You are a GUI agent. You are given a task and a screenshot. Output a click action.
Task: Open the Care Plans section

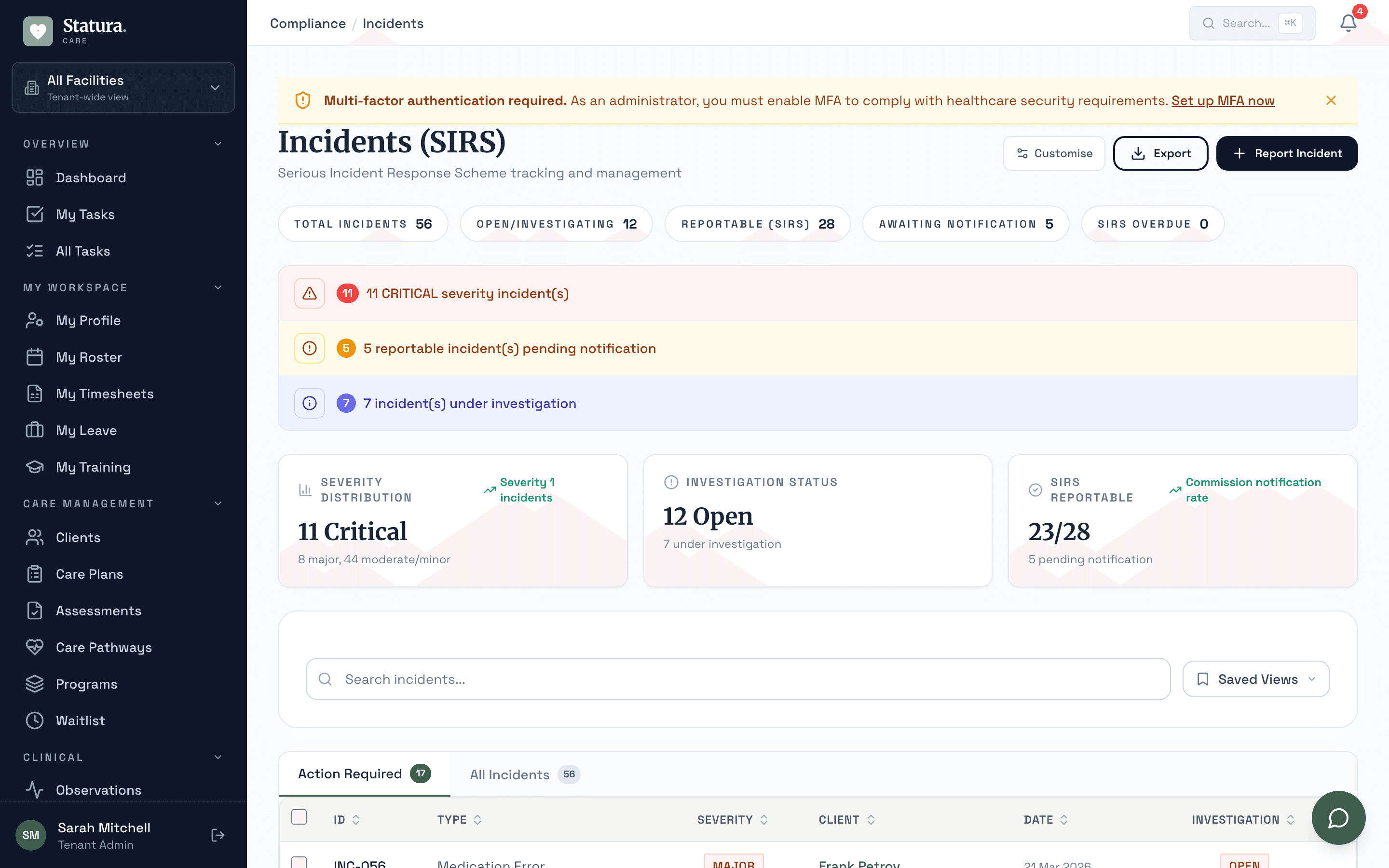90,573
